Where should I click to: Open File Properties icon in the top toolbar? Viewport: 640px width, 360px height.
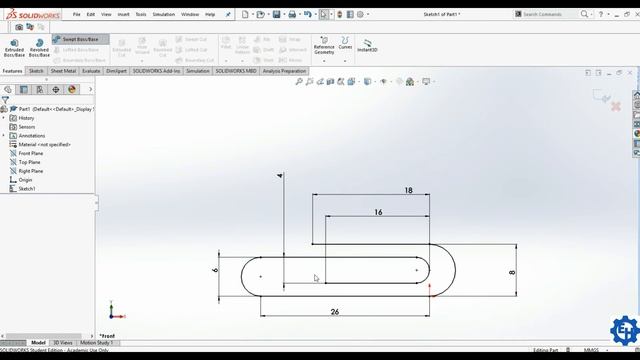(350, 14)
